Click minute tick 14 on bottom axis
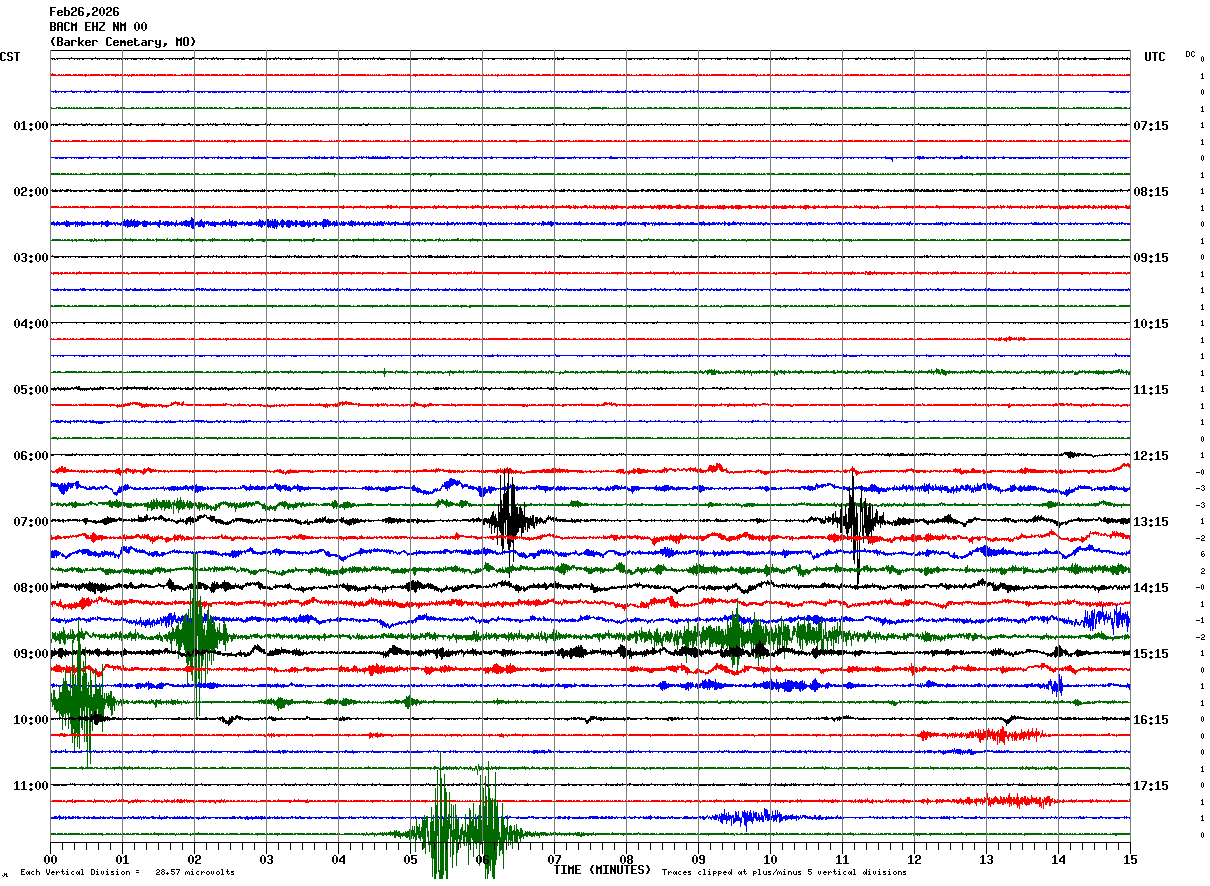The width and height of the screenshot is (1210, 886). click(x=1058, y=859)
